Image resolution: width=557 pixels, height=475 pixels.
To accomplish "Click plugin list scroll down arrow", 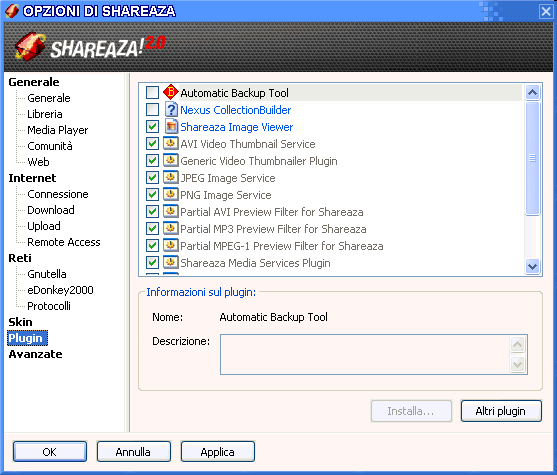I will coord(532,266).
